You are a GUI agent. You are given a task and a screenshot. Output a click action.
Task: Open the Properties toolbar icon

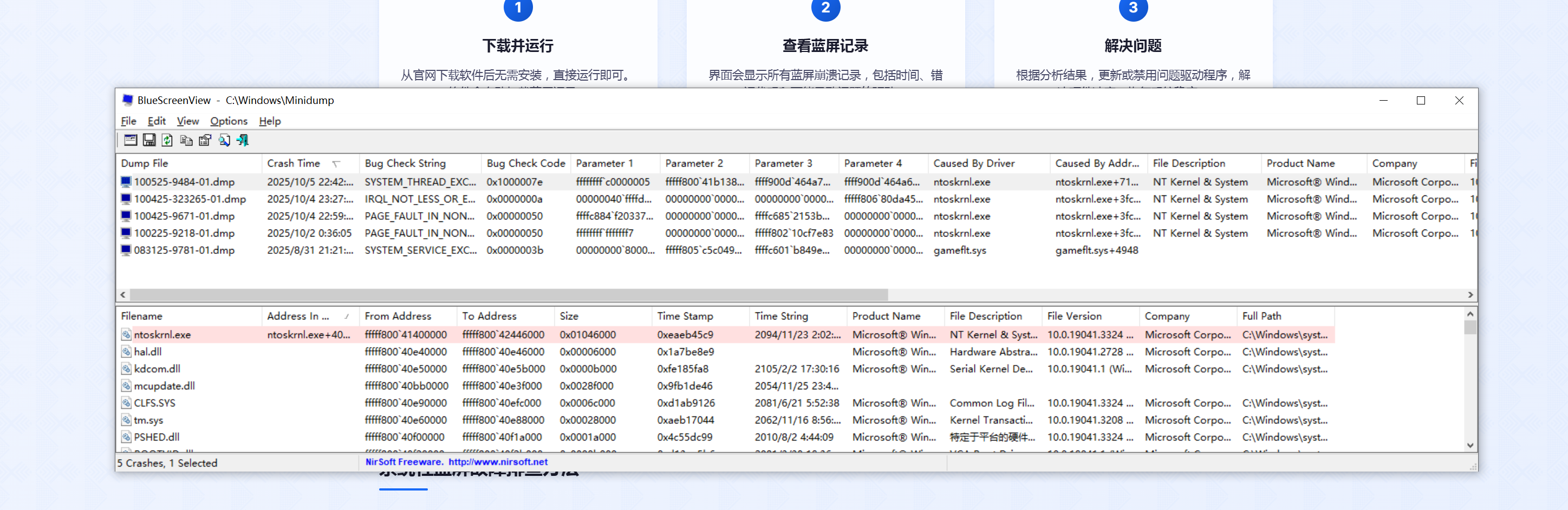205,140
